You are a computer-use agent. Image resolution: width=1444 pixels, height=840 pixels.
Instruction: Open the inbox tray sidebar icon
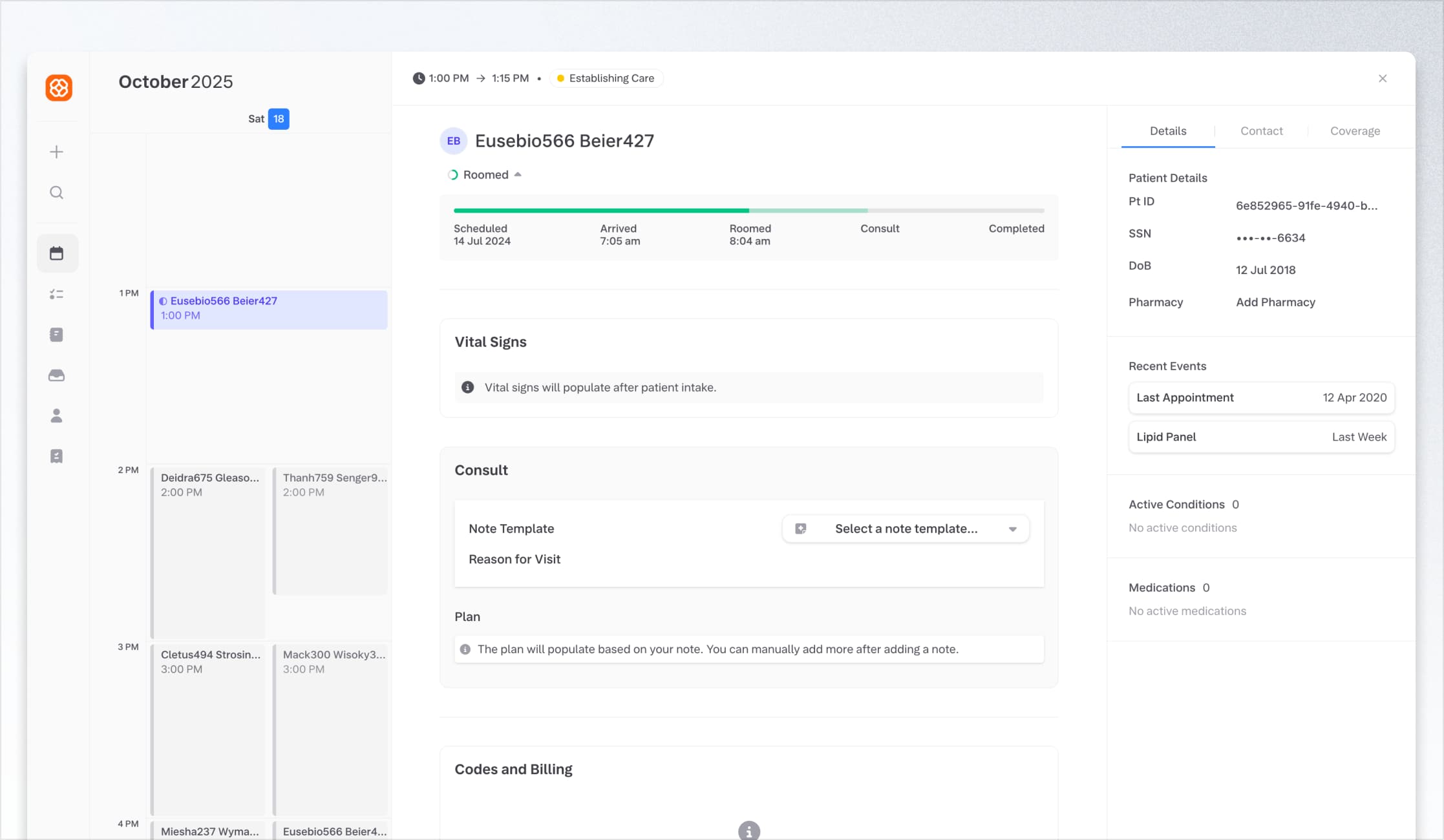pos(57,375)
